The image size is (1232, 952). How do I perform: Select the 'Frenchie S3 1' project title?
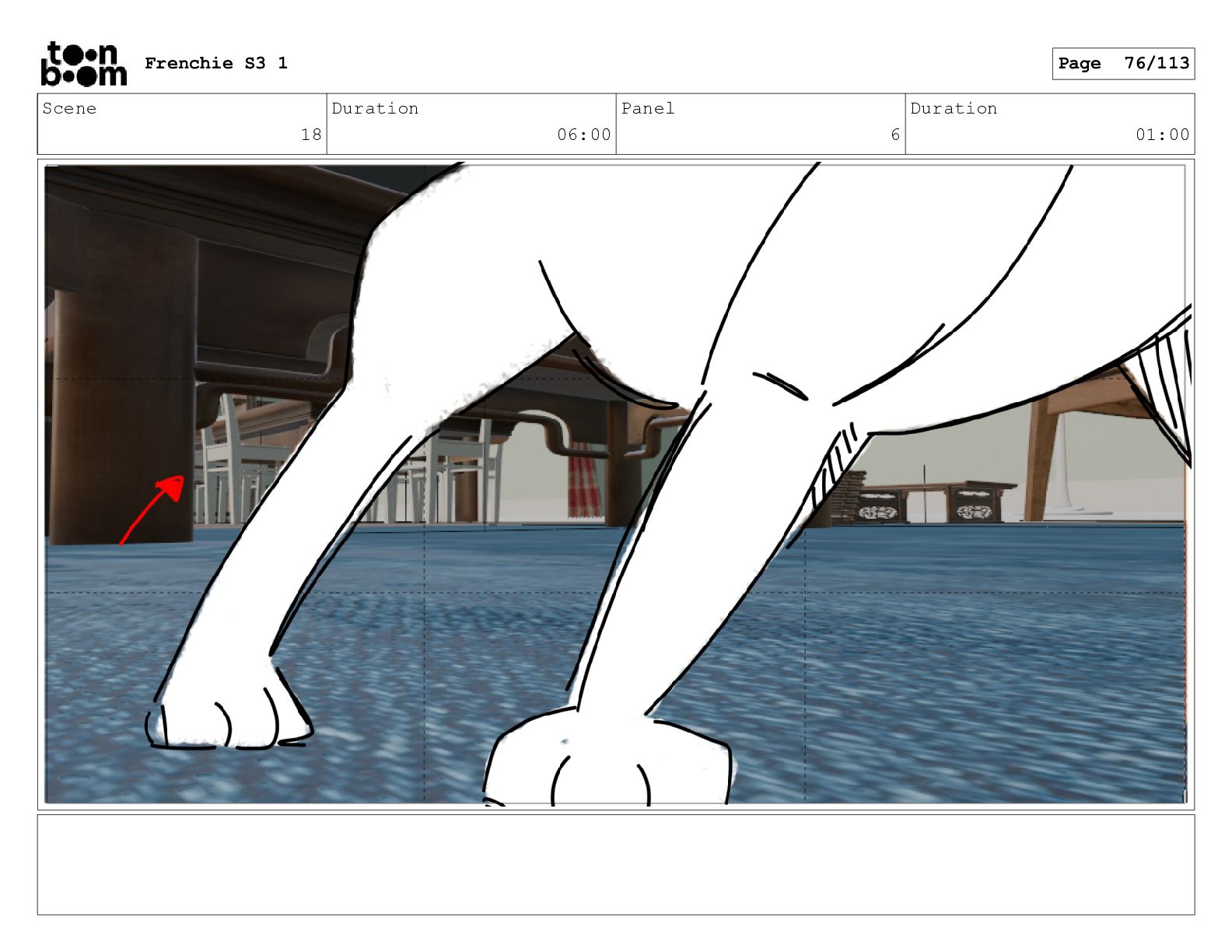pyautogui.click(x=216, y=63)
